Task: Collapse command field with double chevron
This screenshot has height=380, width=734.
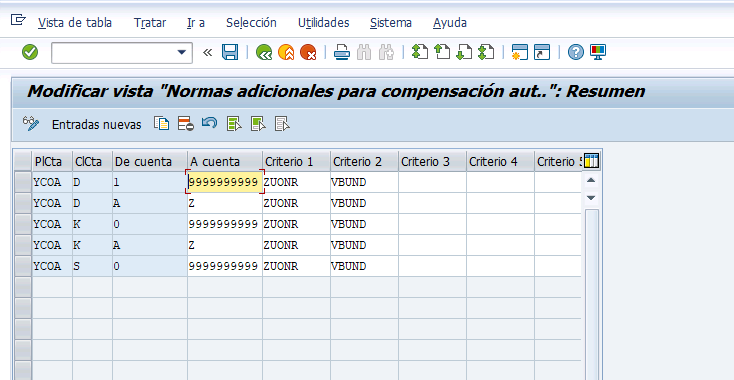Action: click(207, 52)
